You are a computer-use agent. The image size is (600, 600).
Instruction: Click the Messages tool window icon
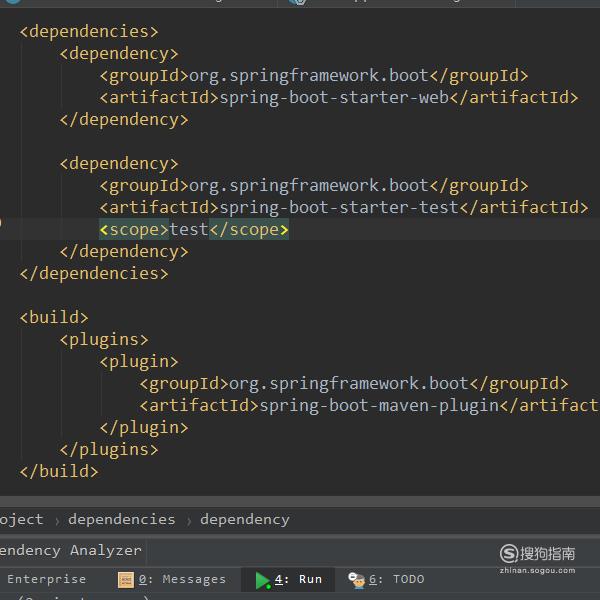(x=126, y=580)
